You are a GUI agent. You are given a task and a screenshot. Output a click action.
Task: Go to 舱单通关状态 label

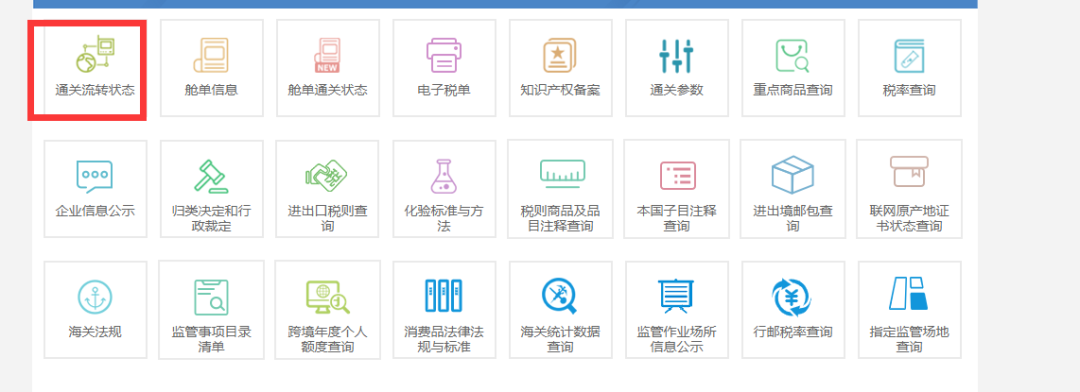click(x=328, y=90)
